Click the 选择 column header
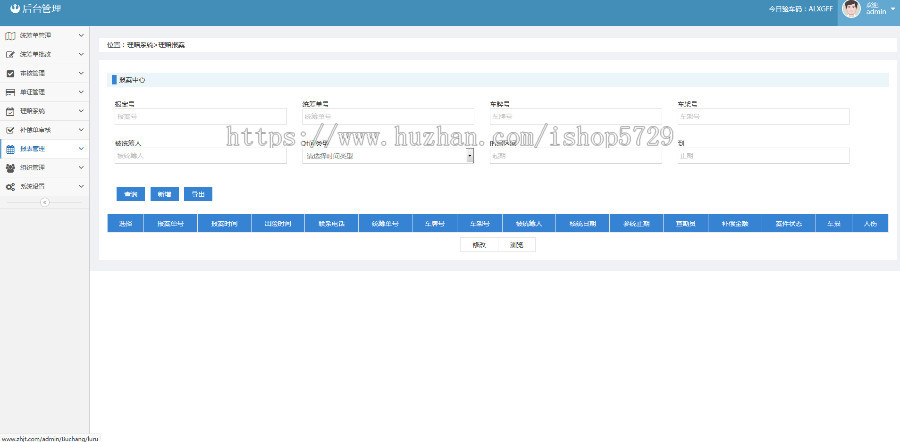This screenshot has width=900, height=442. [x=125, y=223]
